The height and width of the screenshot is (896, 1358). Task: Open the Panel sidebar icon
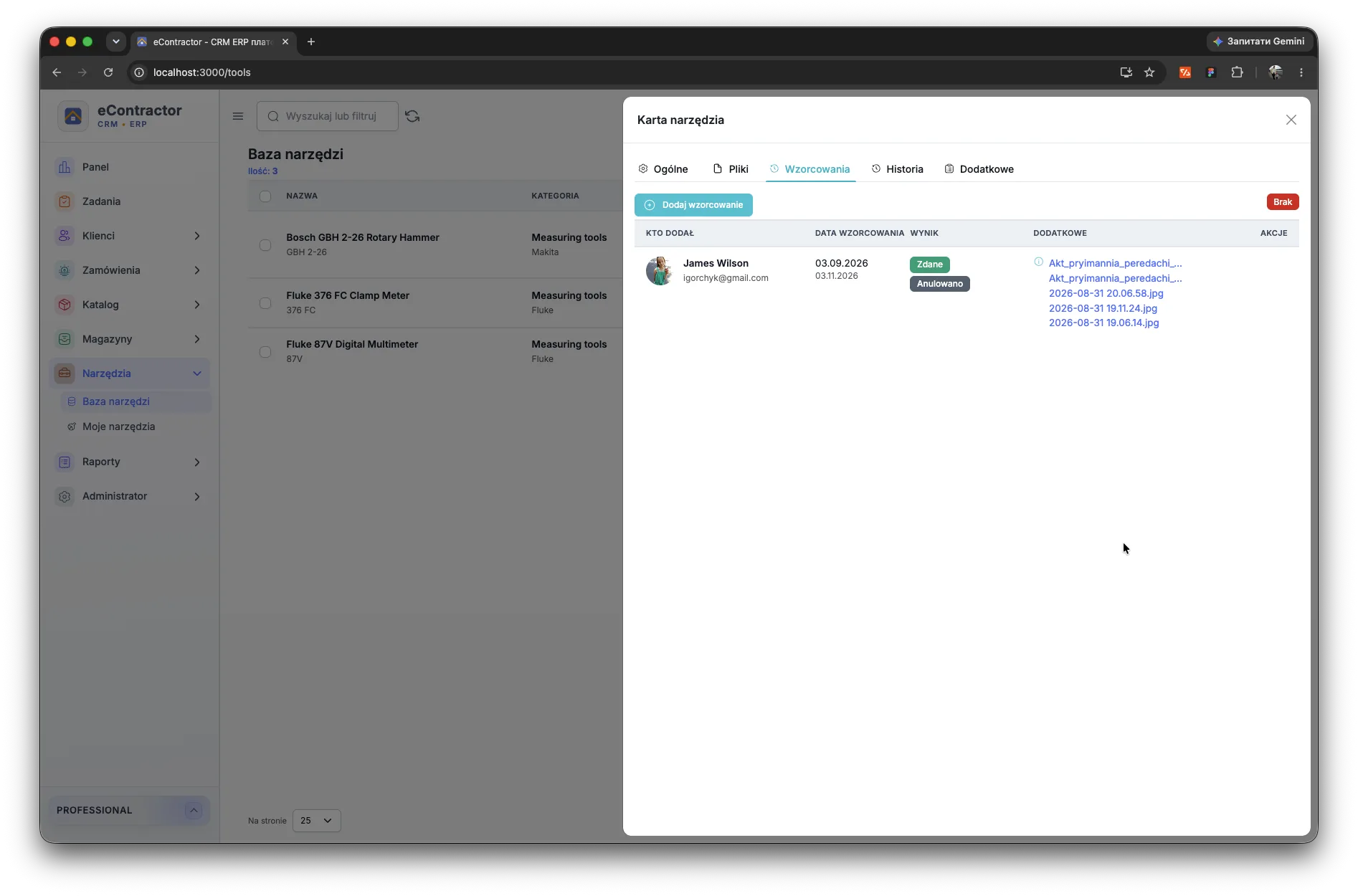pyautogui.click(x=65, y=167)
